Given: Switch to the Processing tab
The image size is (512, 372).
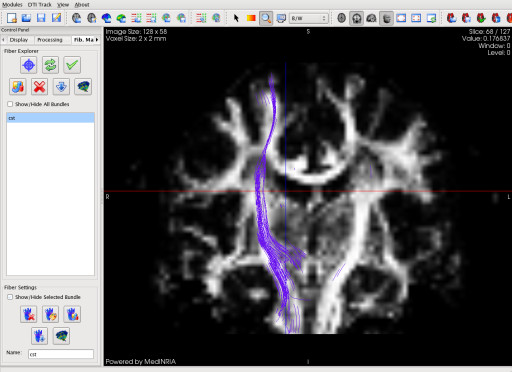Looking at the screenshot, I should pyautogui.click(x=50, y=40).
